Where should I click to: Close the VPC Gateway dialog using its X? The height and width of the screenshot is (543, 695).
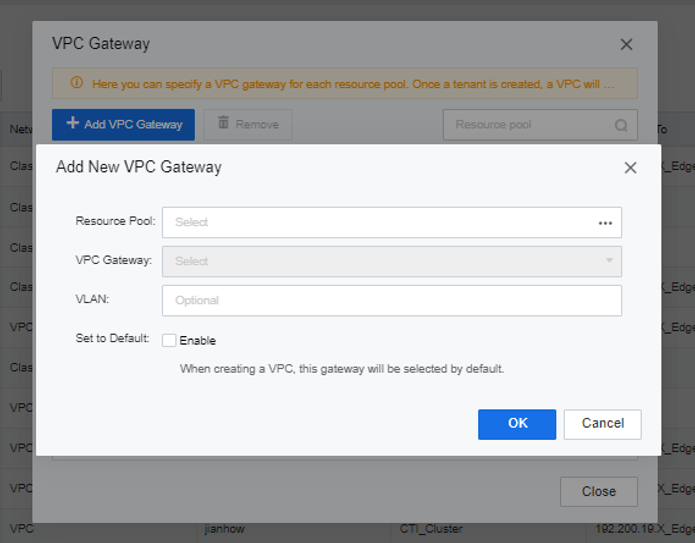pyautogui.click(x=626, y=44)
